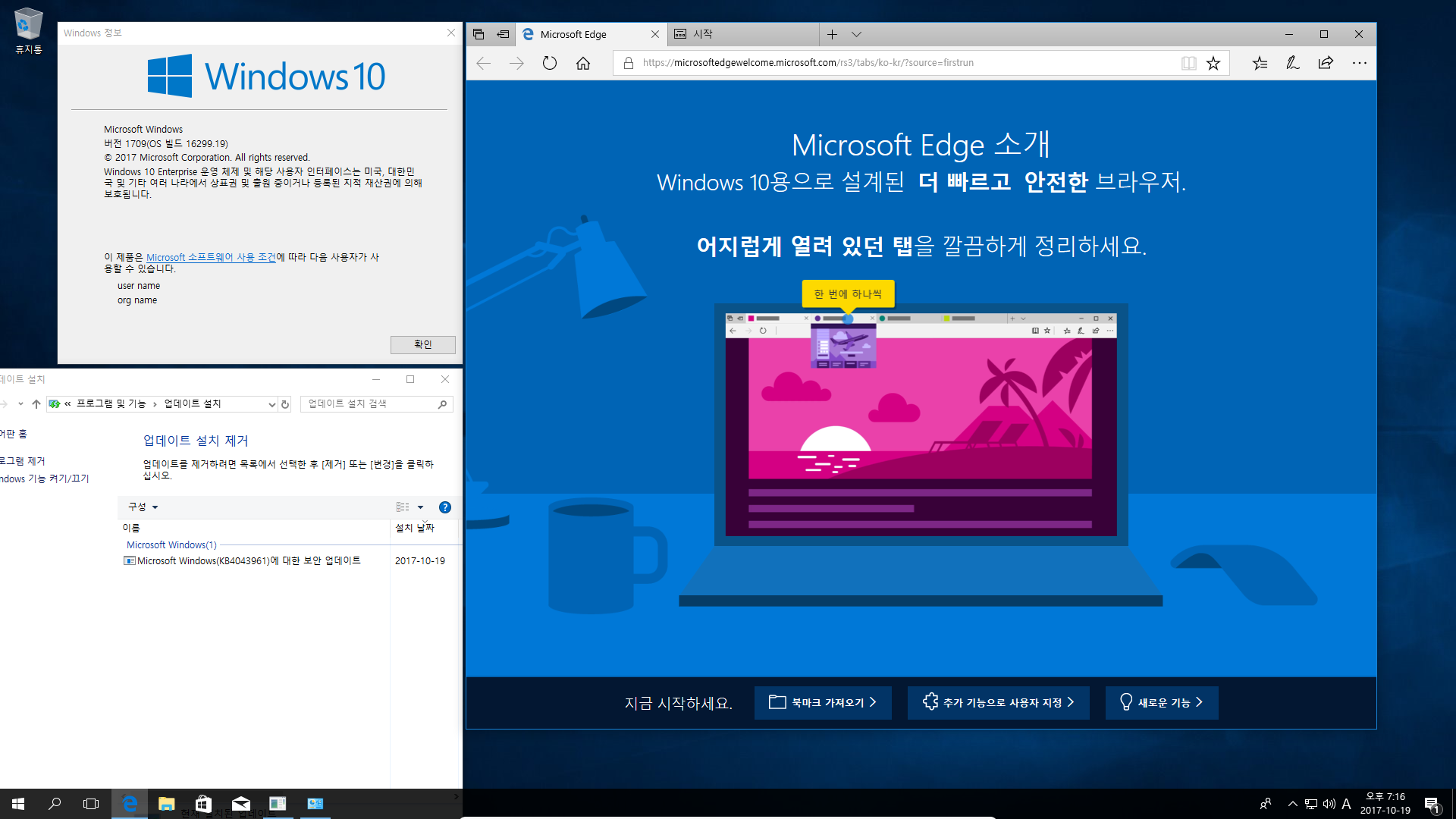Close the Microsoft Edge tab
This screenshot has width=1456, height=819.
[655, 34]
